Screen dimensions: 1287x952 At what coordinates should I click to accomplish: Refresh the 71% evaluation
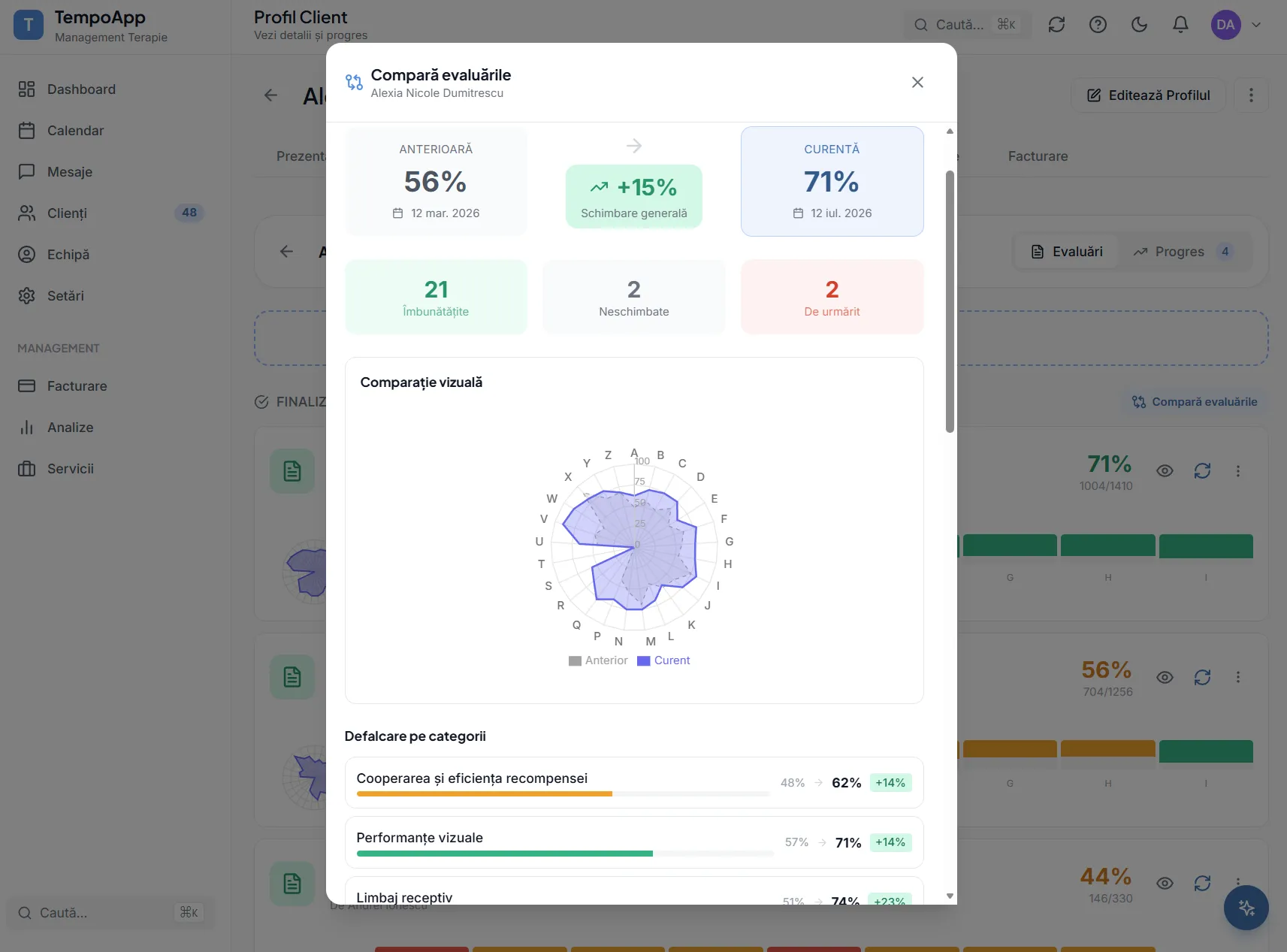(x=1202, y=471)
